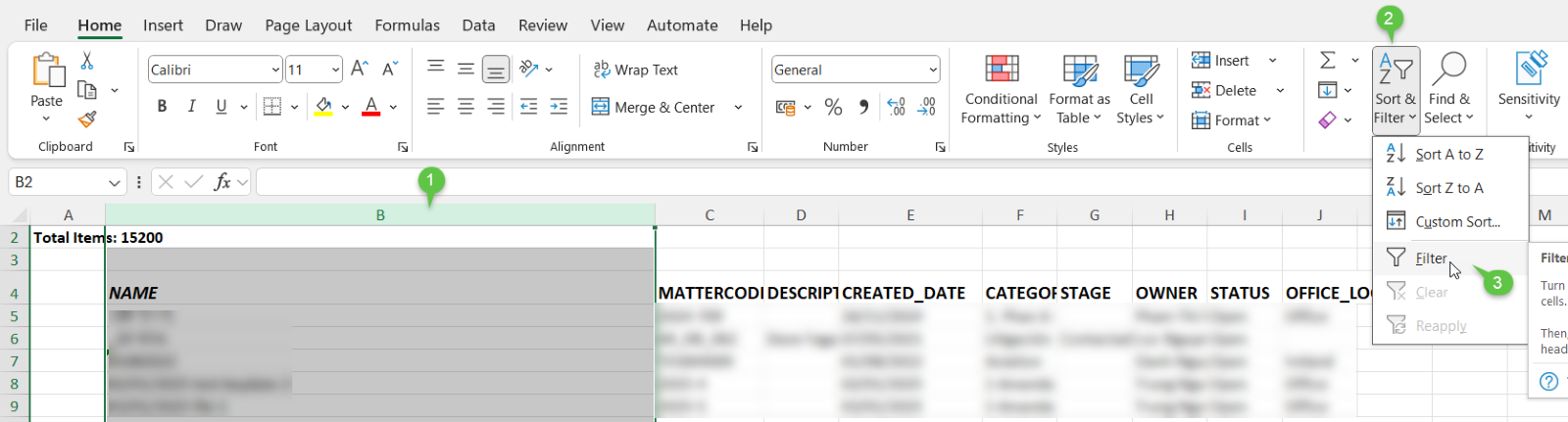The height and width of the screenshot is (422, 1568).
Task: Open fill color dropdown arrow
Action: (345, 107)
